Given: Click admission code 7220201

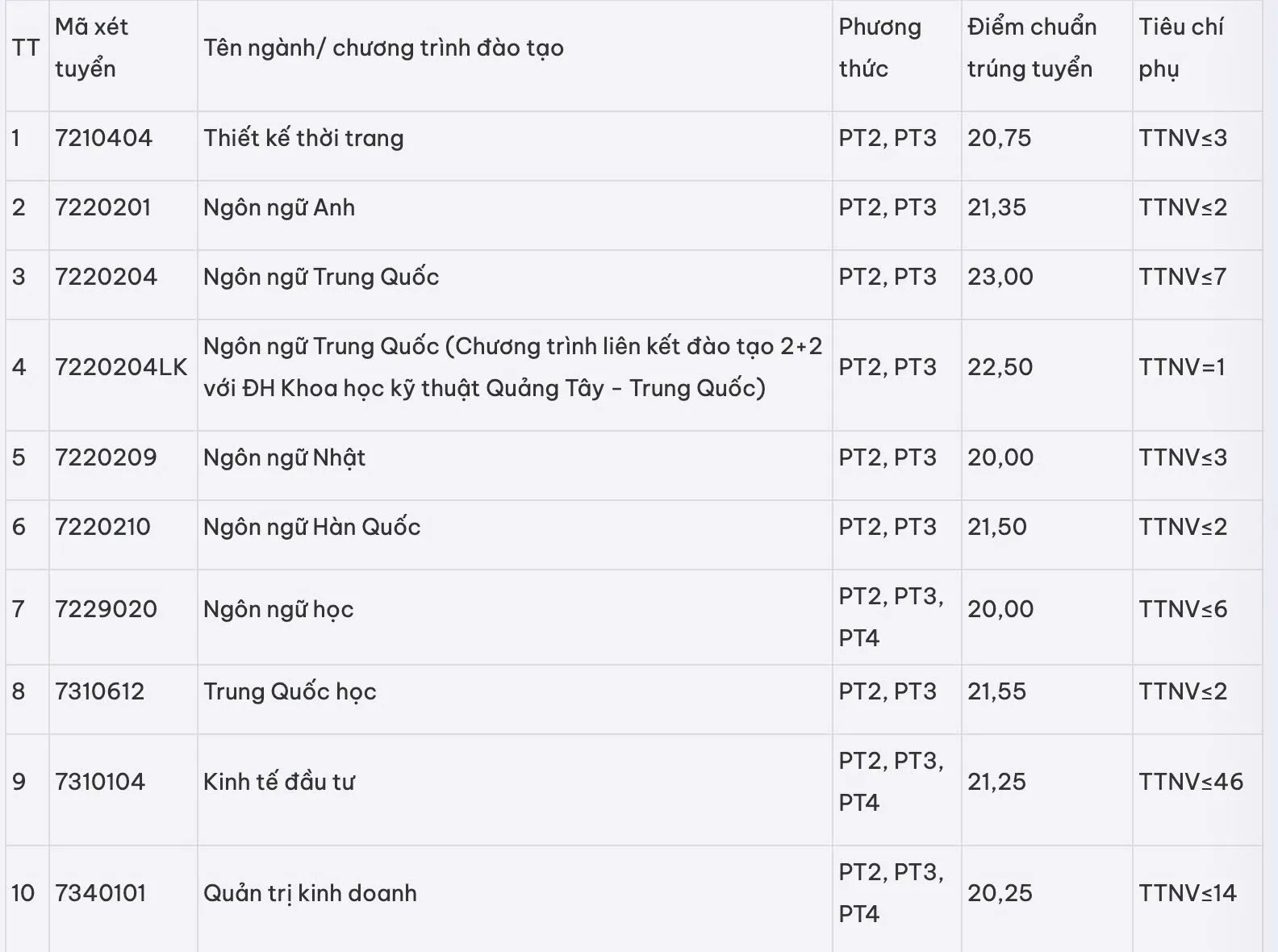Looking at the screenshot, I should point(103,207).
